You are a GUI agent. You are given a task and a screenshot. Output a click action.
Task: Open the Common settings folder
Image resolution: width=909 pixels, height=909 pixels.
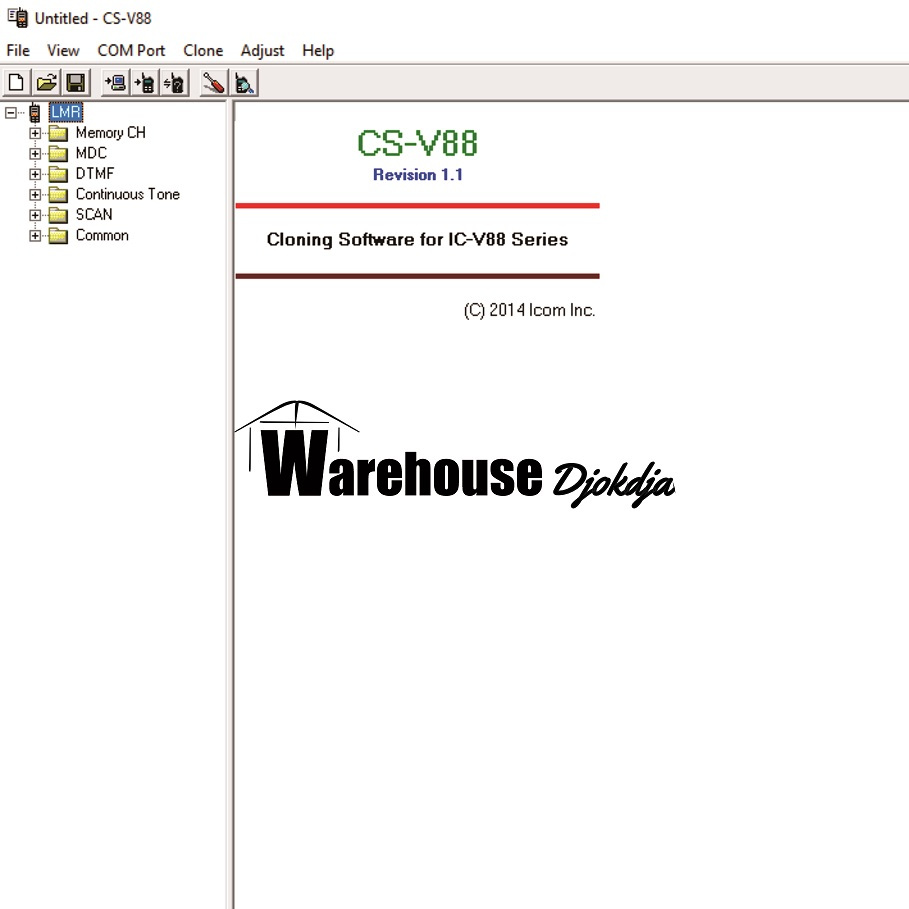coord(101,235)
